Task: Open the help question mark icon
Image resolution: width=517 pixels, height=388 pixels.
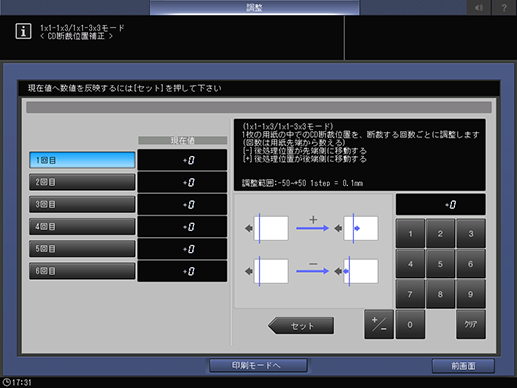Action: click(504, 7)
